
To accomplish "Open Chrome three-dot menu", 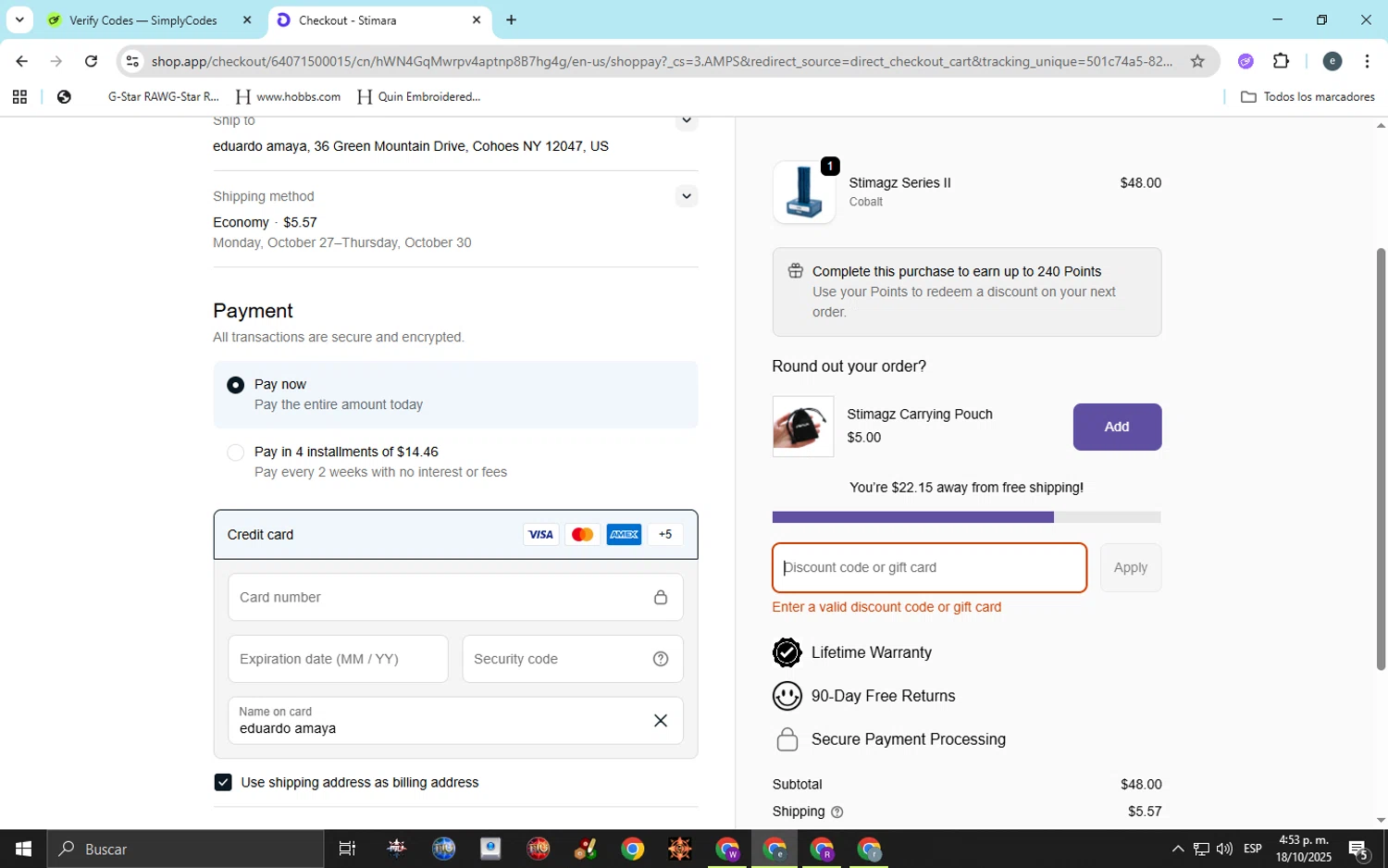I will pyautogui.click(x=1367, y=61).
